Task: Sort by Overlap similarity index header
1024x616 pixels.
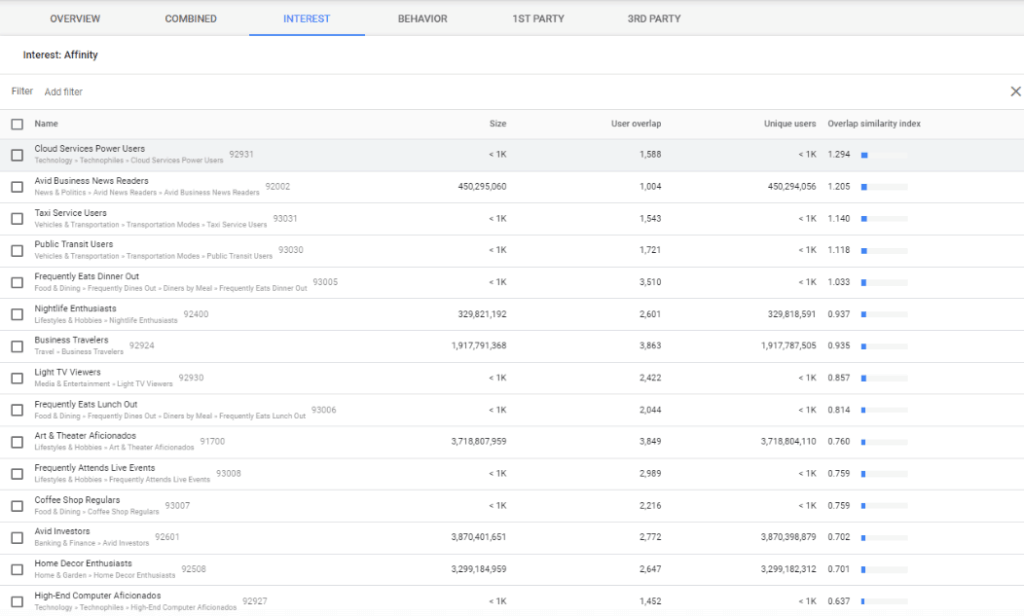Action: 874,124
